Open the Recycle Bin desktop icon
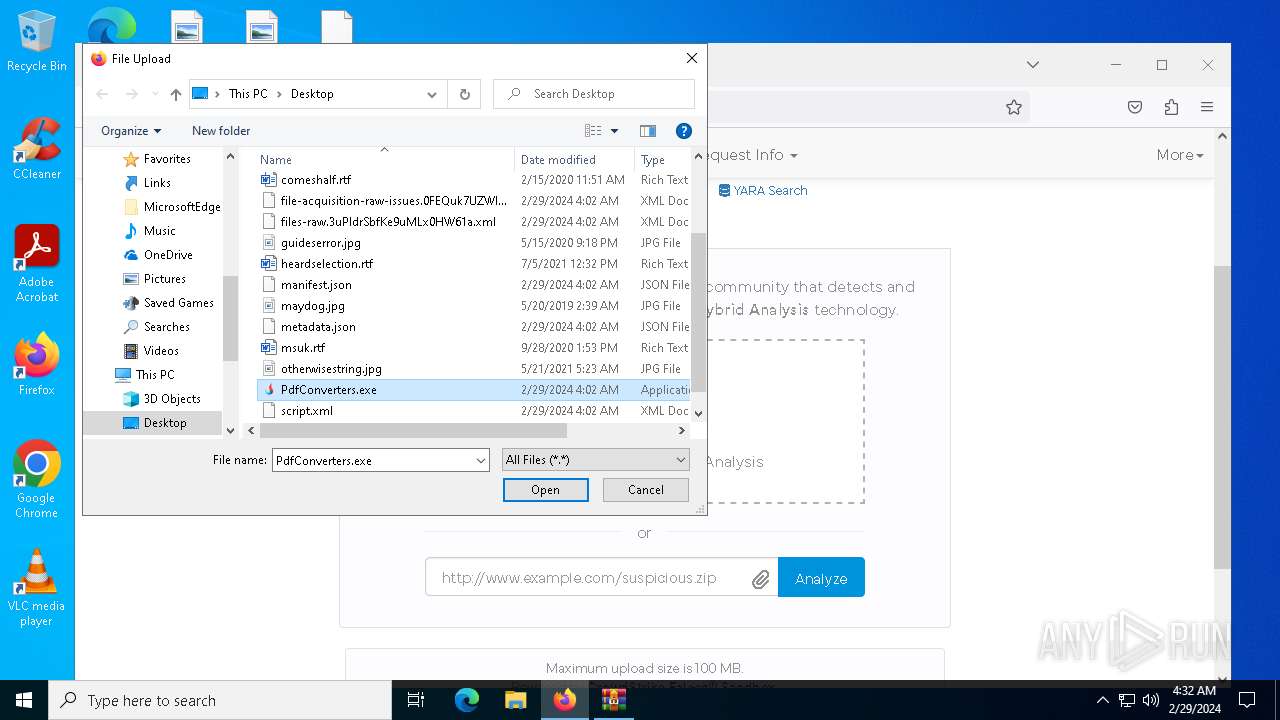This screenshot has height=720, width=1280. click(36, 42)
